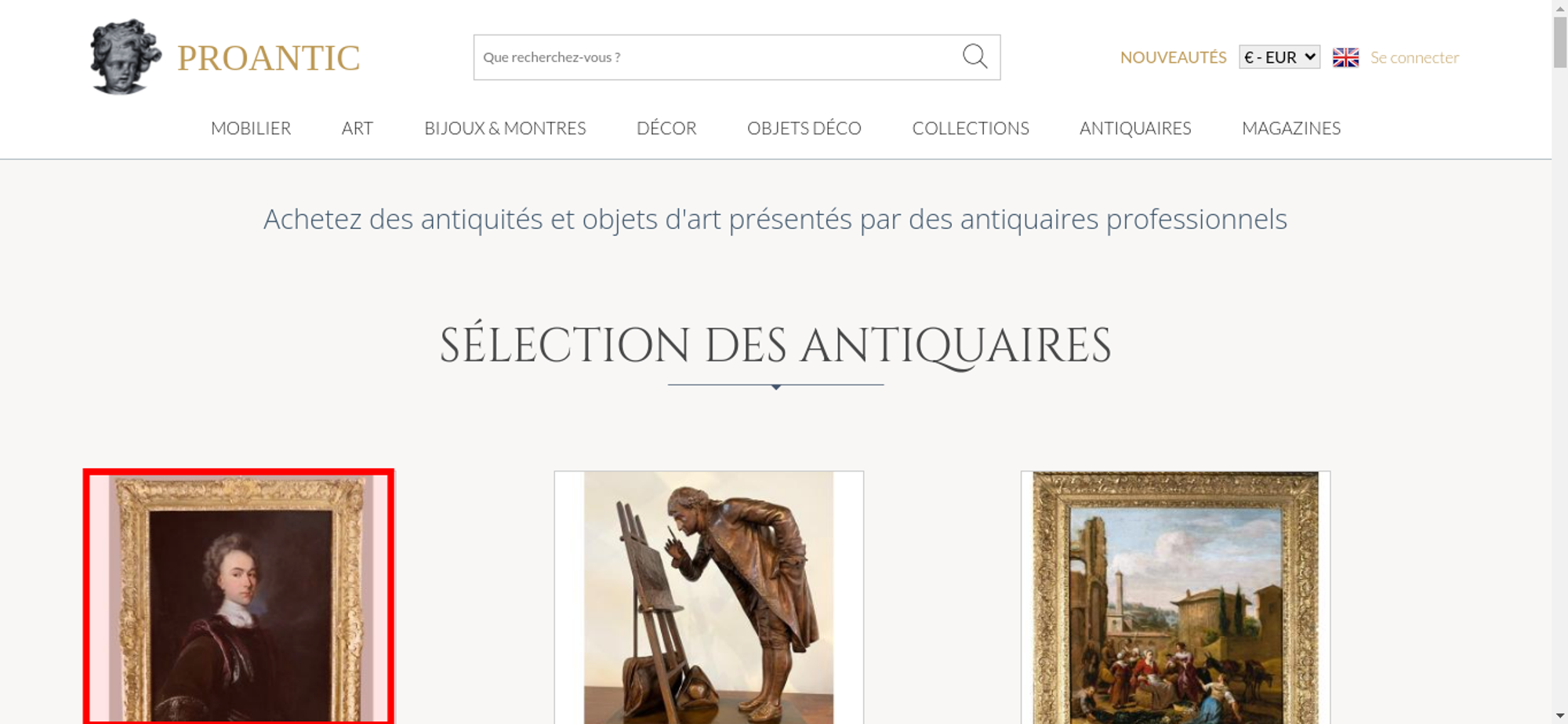Focus the 'Que recherchez-vous ?' search field
Viewport: 1568px width, 724px height.
click(x=717, y=57)
